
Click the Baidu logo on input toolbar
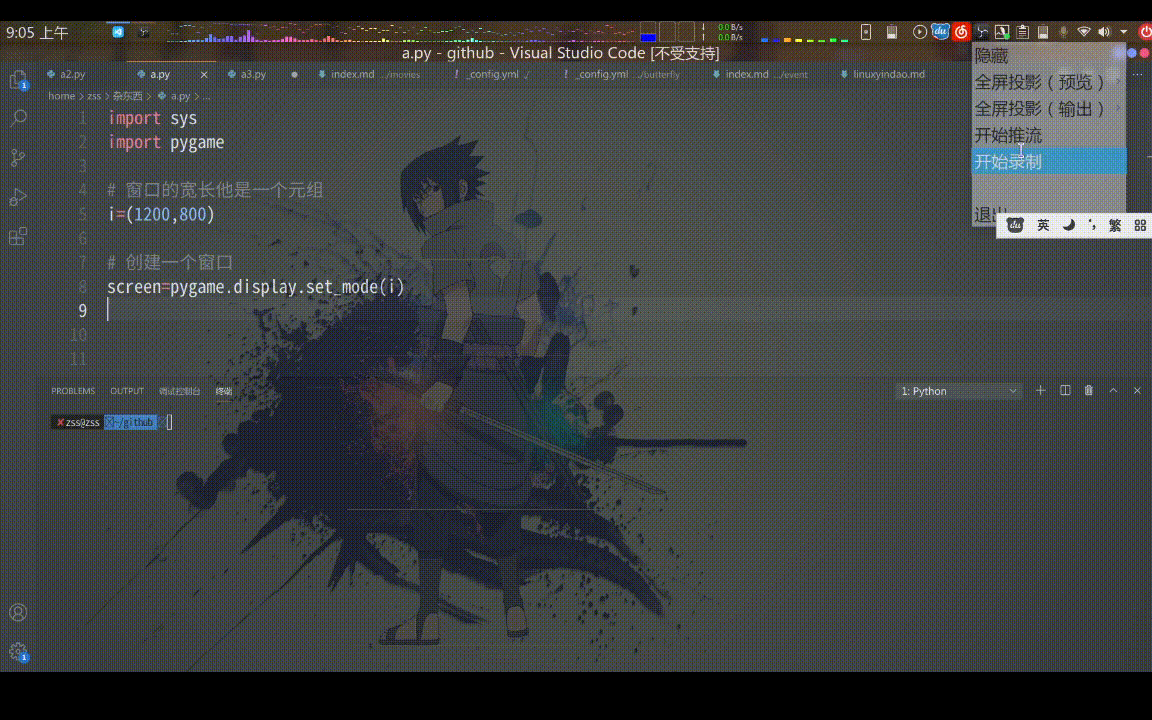1015,225
